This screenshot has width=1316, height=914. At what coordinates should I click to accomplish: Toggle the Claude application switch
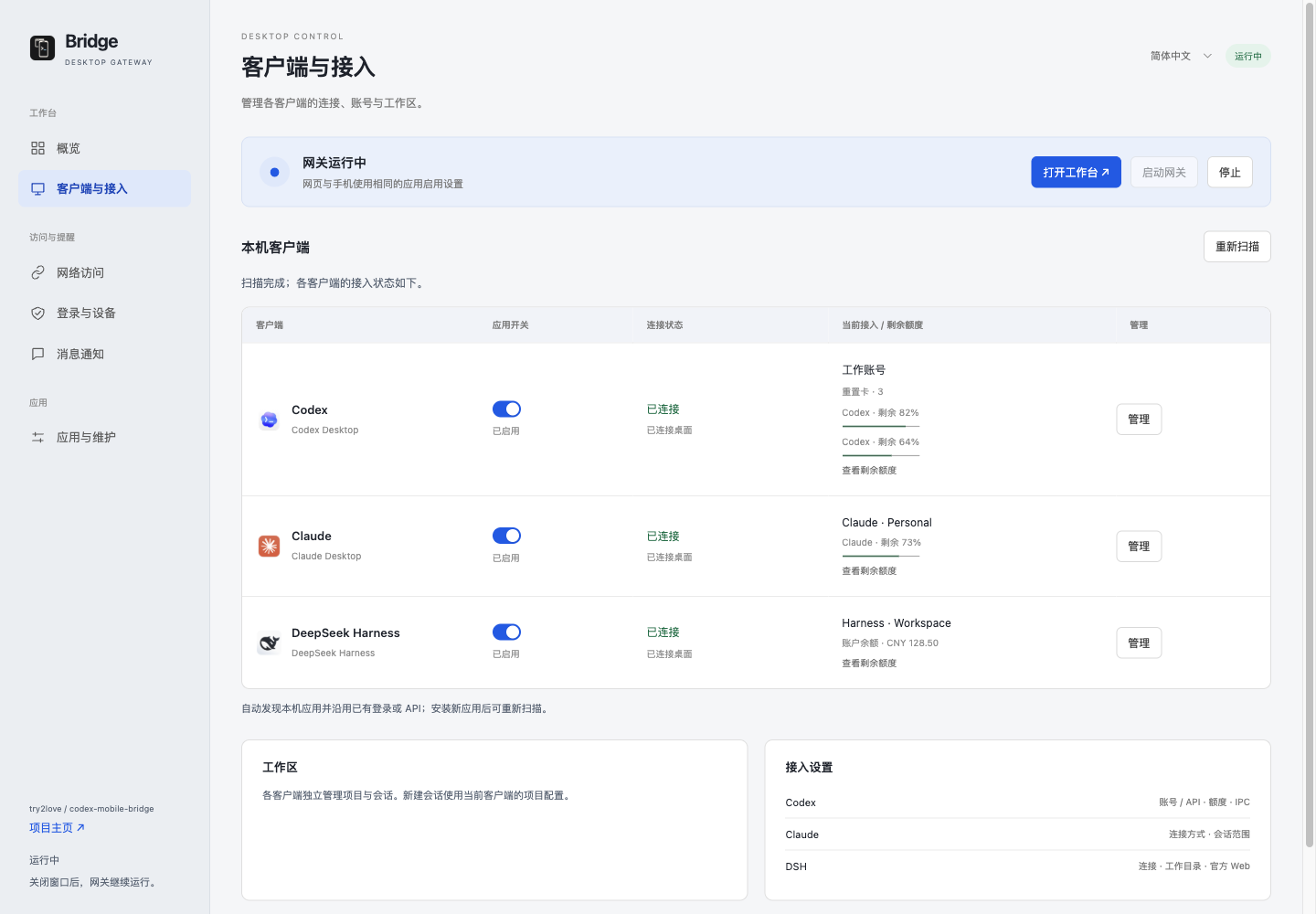[x=506, y=536]
